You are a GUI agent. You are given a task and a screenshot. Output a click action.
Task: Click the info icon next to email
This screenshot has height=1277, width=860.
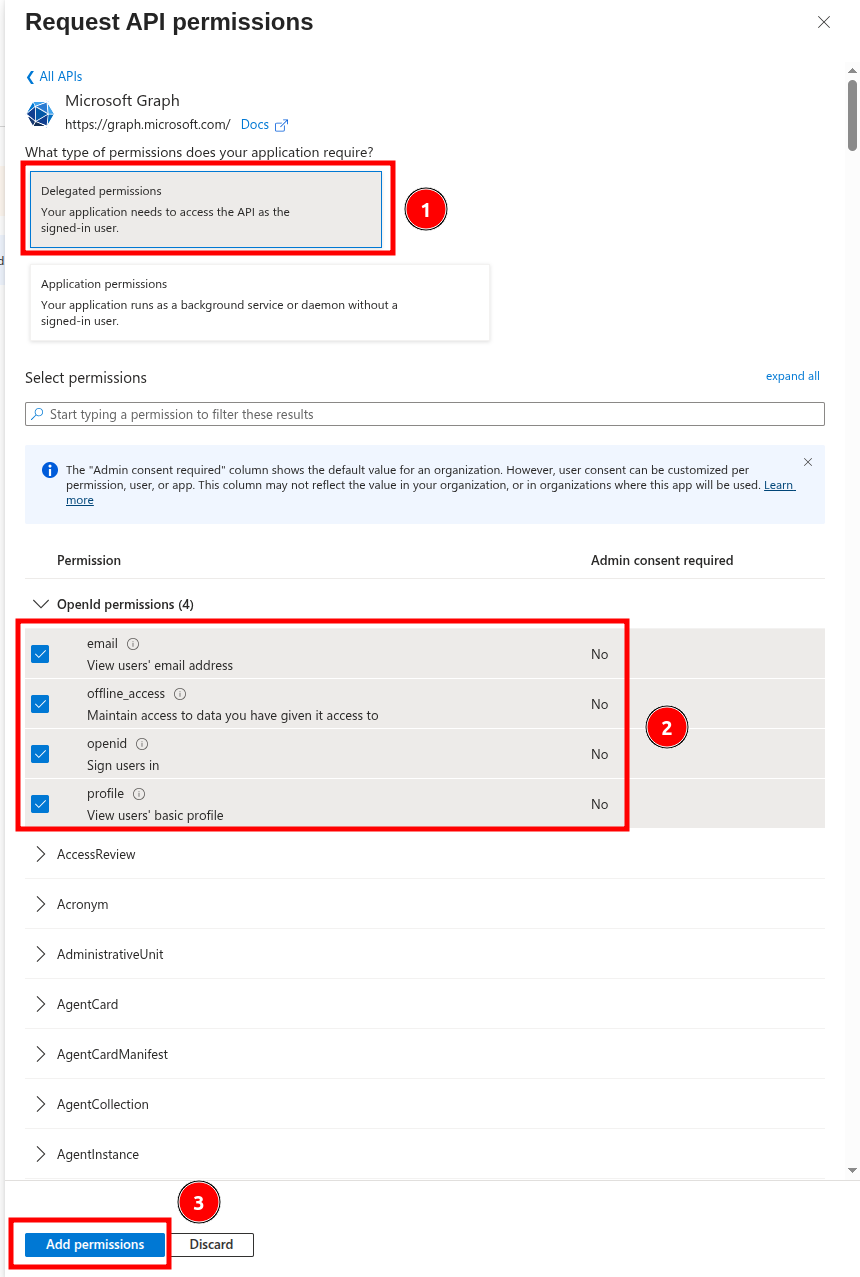pyautogui.click(x=133, y=644)
